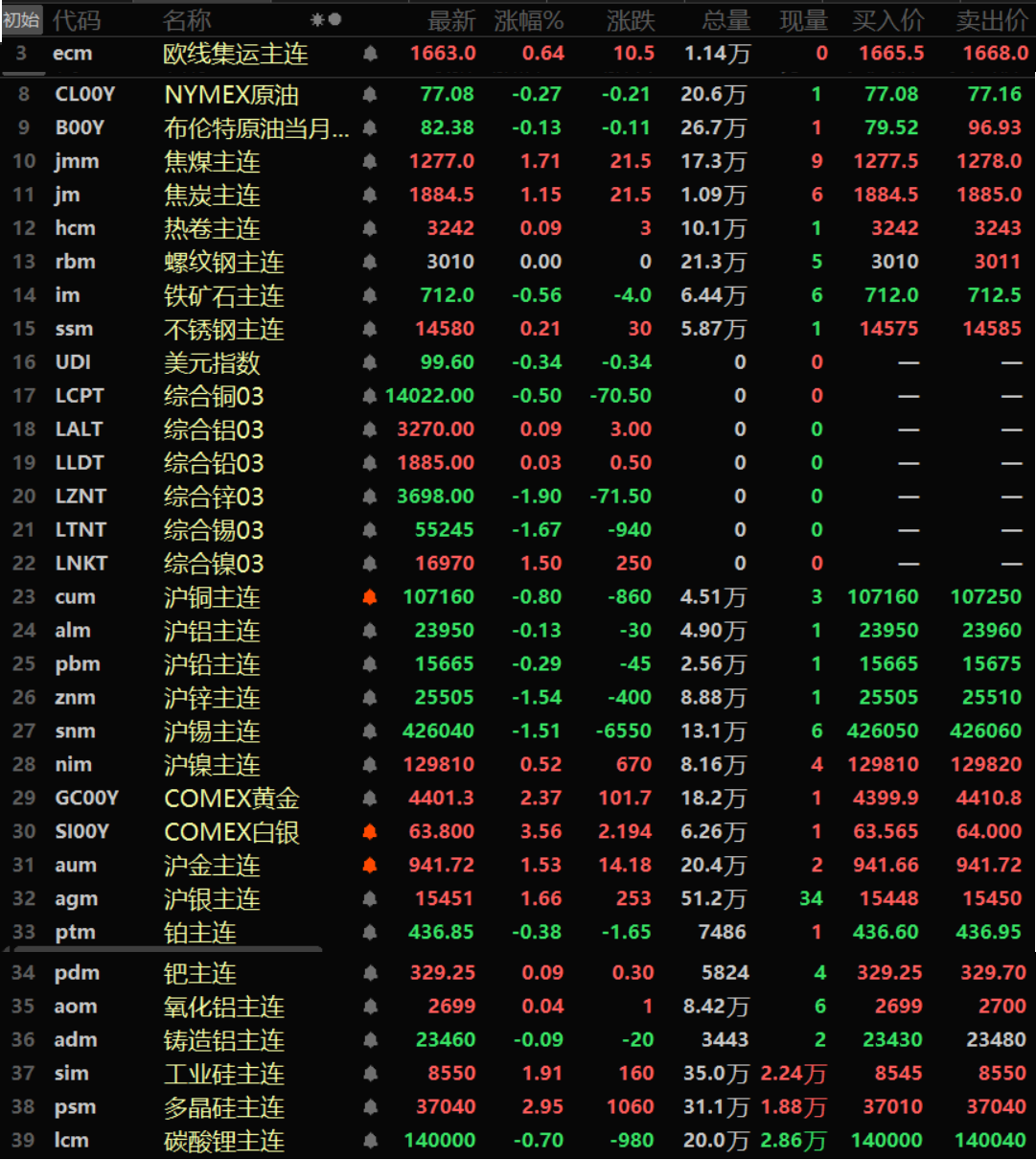Select the 综合铅03 row name
The width and height of the screenshot is (1036, 1160).
(x=214, y=464)
